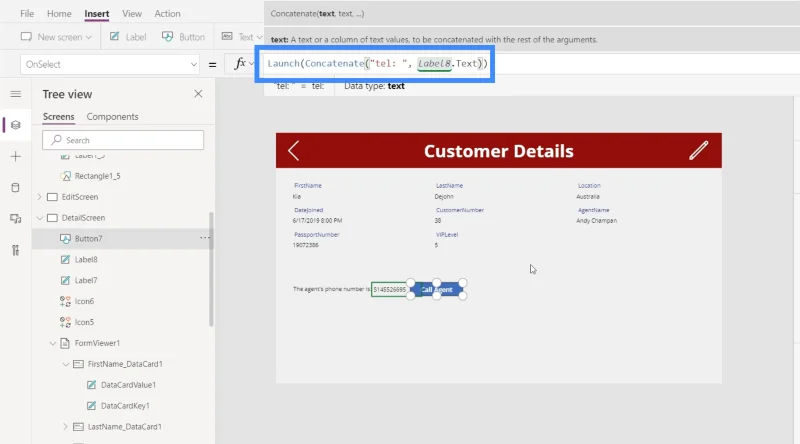Select Label8 in the tree
The image size is (800, 444).
pos(86,260)
